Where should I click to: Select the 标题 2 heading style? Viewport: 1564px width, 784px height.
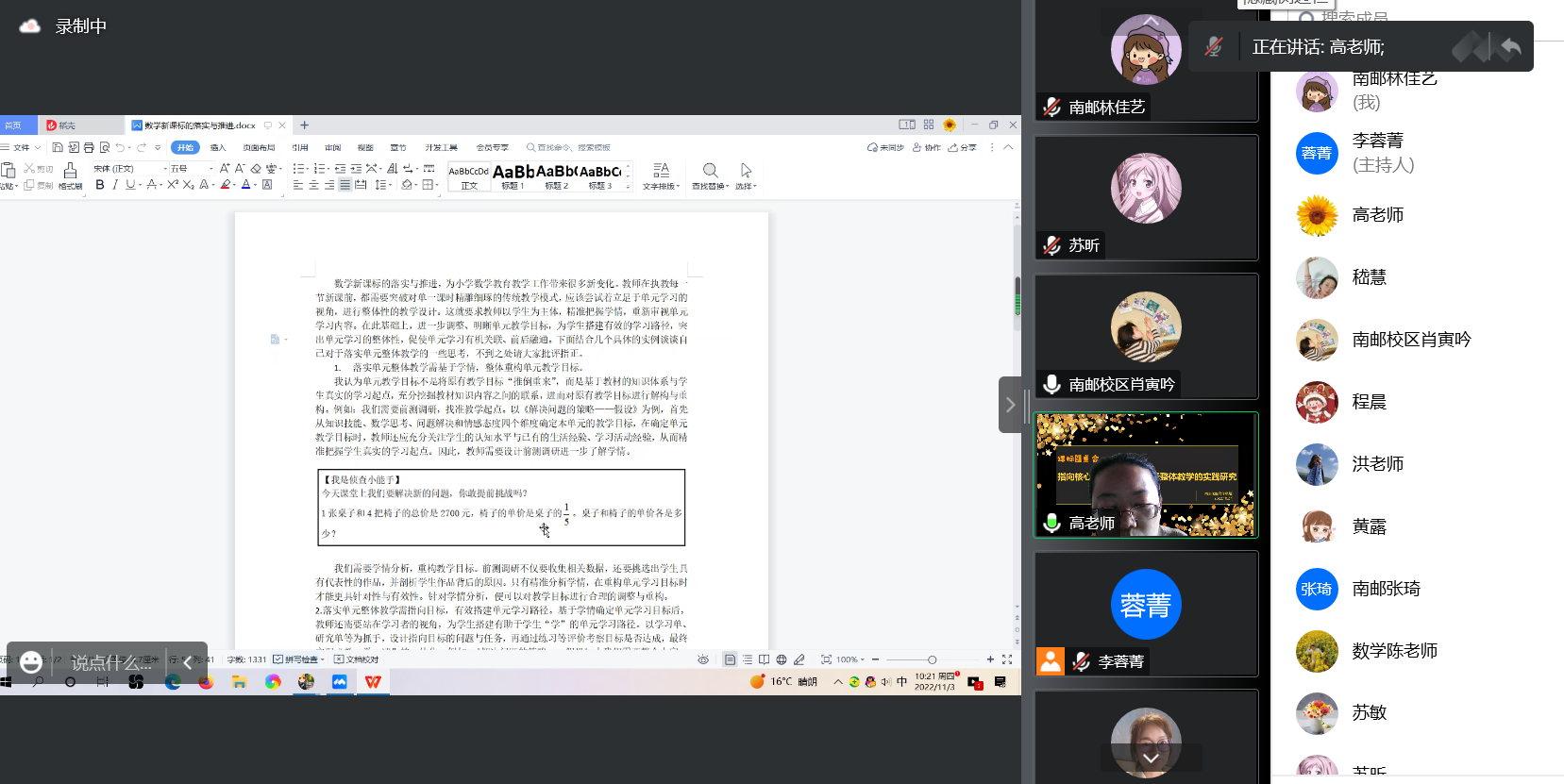(x=557, y=175)
